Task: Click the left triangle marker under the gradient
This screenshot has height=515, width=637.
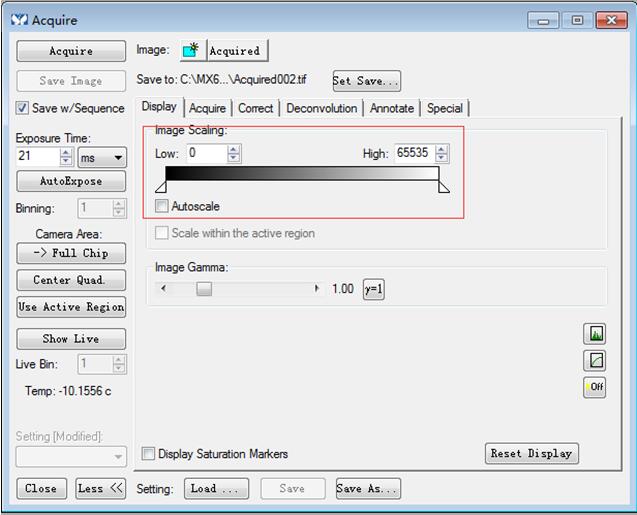Action: pyautogui.click(x=160, y=187)
